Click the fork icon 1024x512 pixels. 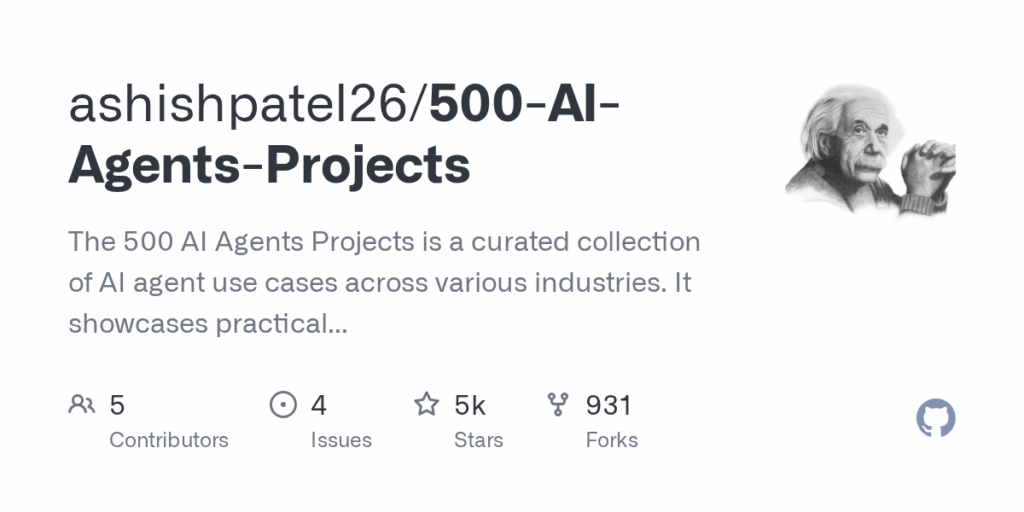[x=558, y=404]
